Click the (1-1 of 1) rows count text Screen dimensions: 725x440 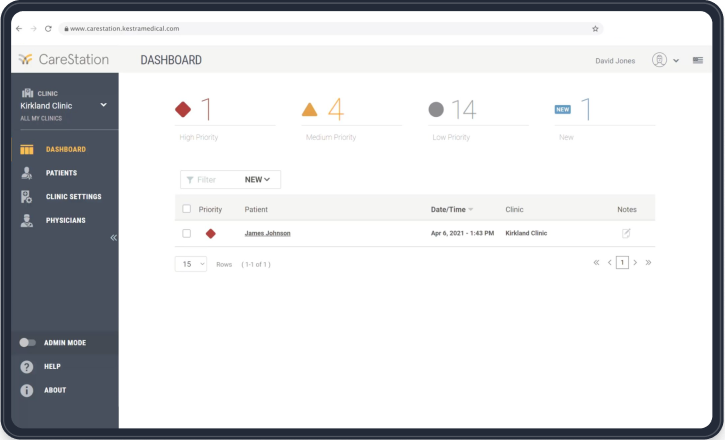256,264
